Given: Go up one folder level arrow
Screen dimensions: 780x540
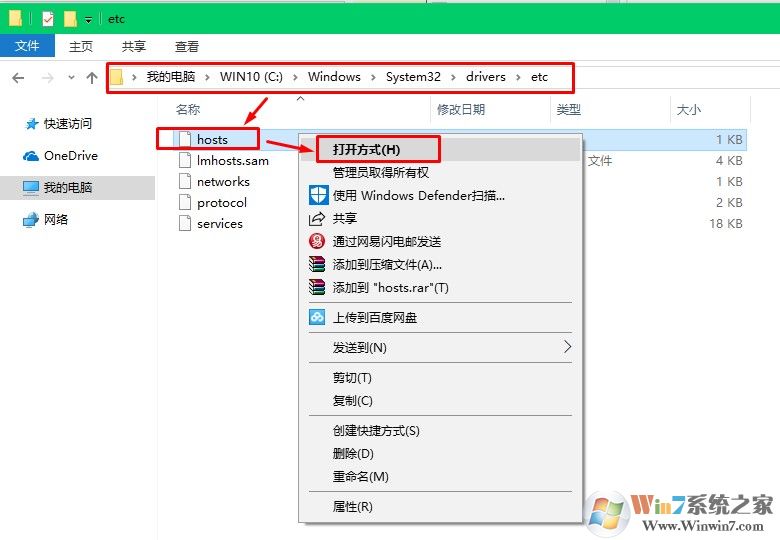Looking at the screenshot, I should pos(92,78).
